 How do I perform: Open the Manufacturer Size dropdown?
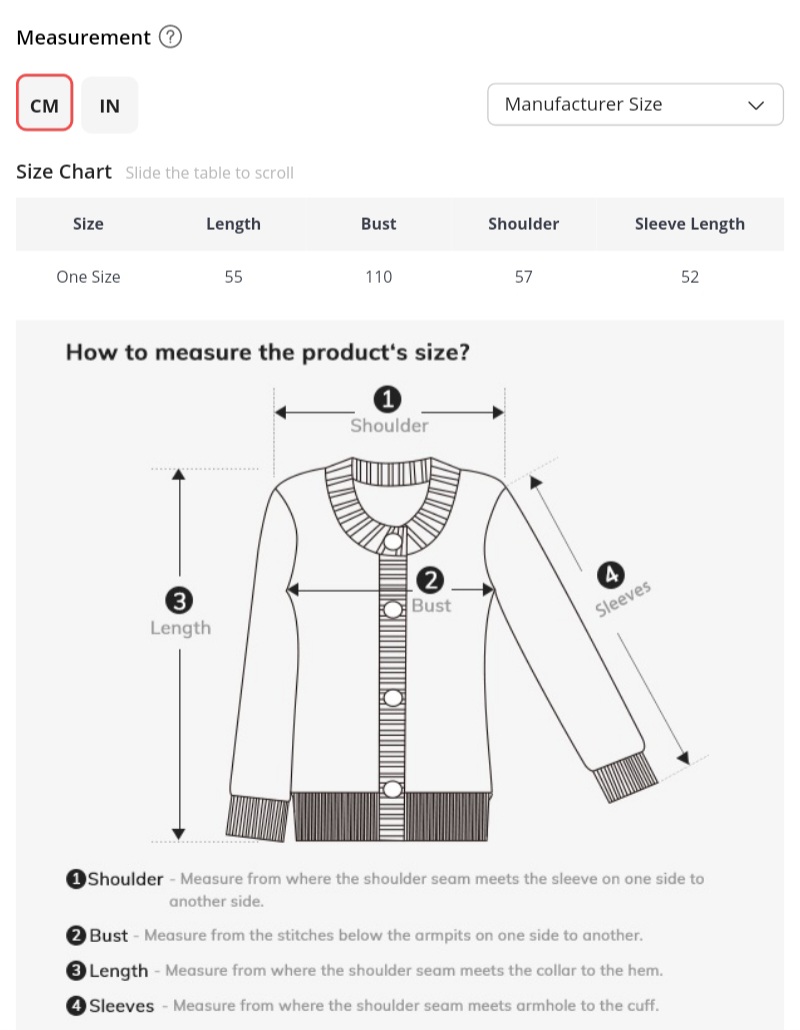click(634, 104)
